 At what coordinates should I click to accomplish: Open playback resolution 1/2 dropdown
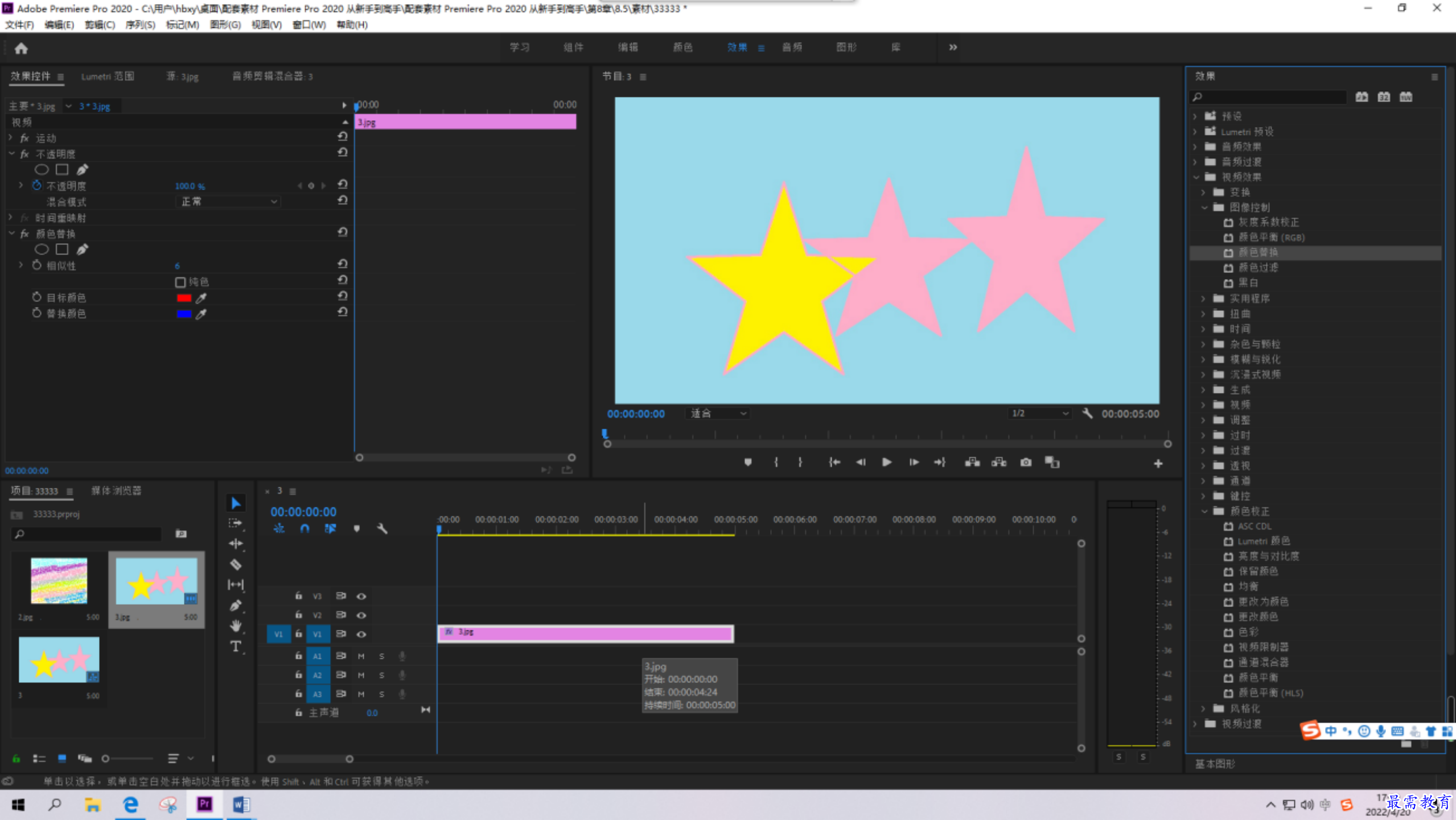(1039, 413)
